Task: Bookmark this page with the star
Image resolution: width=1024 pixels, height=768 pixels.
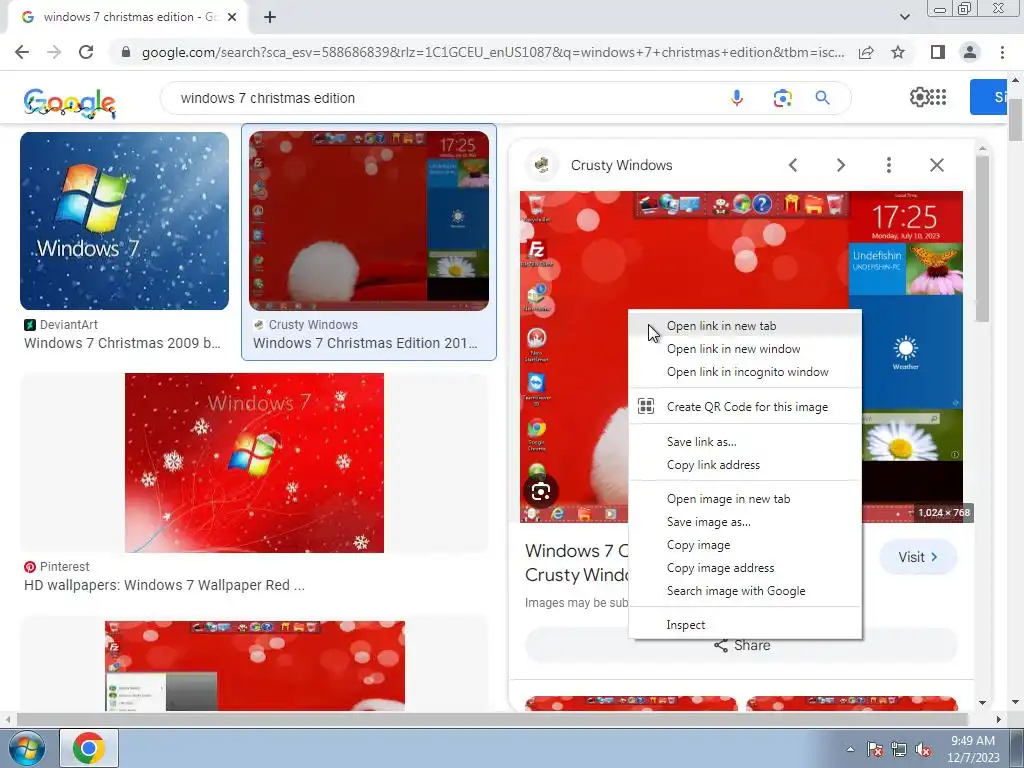Action: 898,52
